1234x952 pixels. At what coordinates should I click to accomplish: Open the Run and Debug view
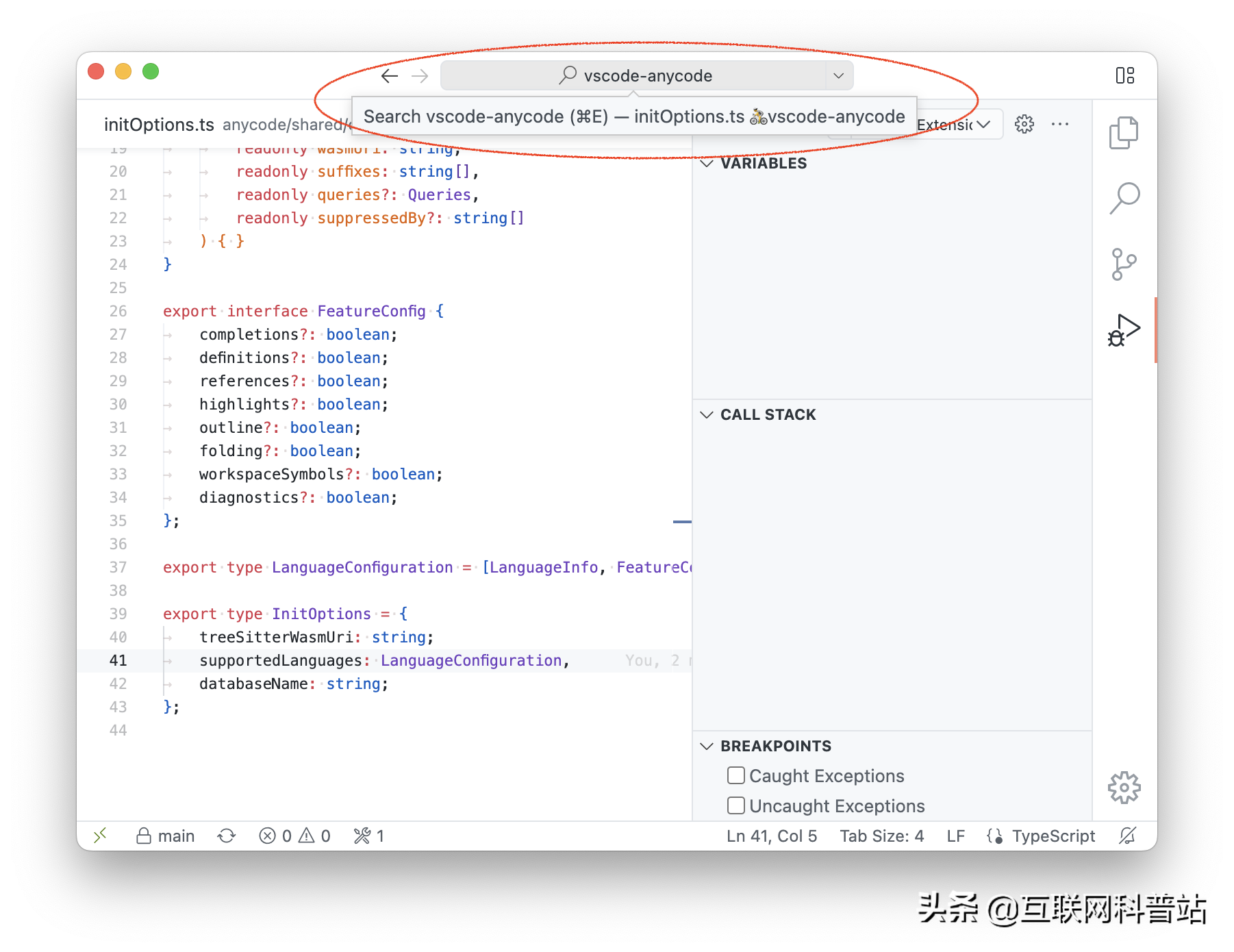(1124, 330)
